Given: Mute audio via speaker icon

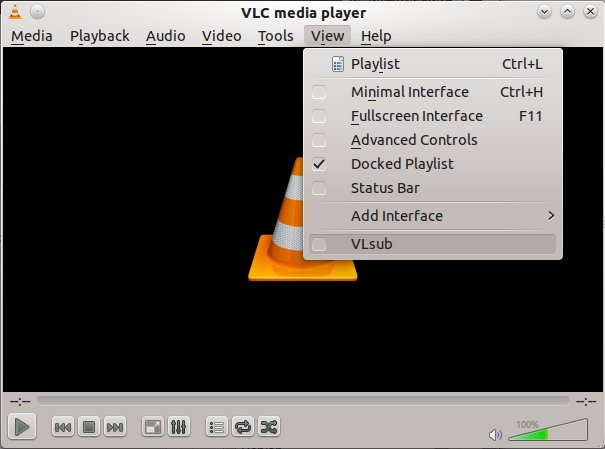Looking at the screenshot, I should point(495,435).
